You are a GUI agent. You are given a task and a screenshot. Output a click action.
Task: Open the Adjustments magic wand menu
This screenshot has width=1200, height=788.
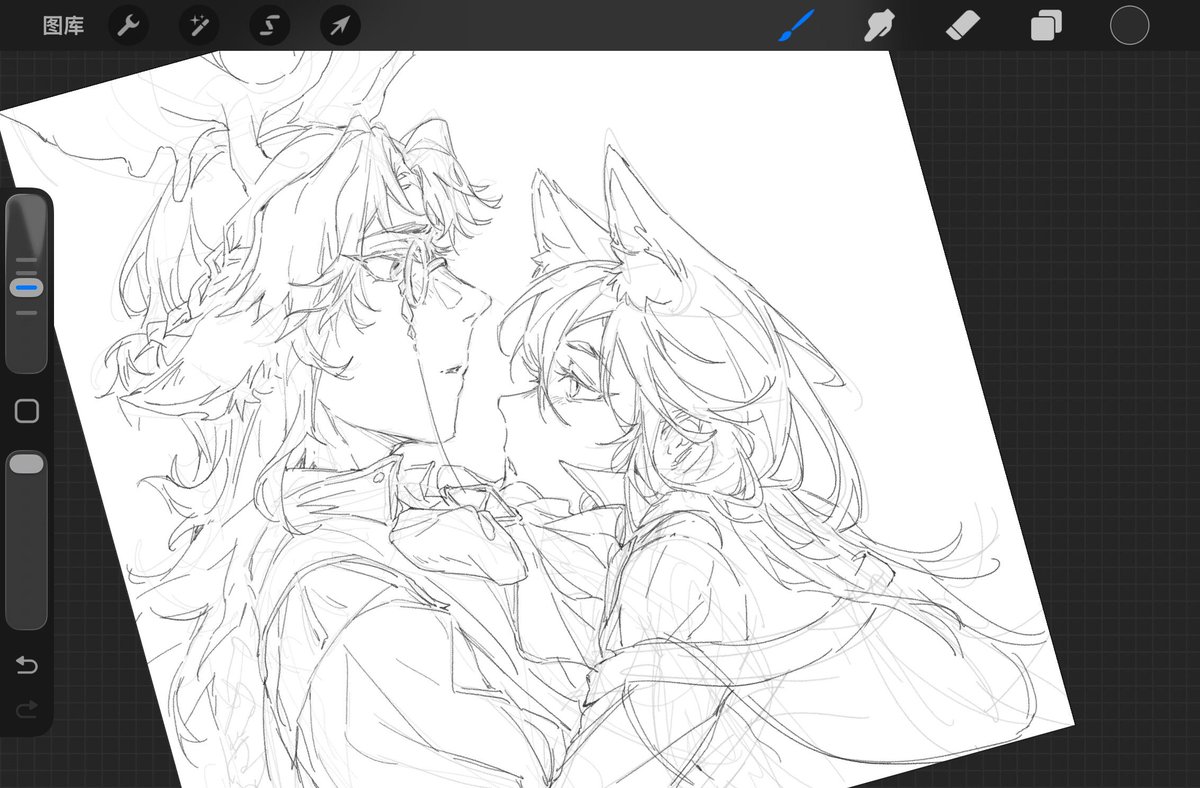point(199,26)
